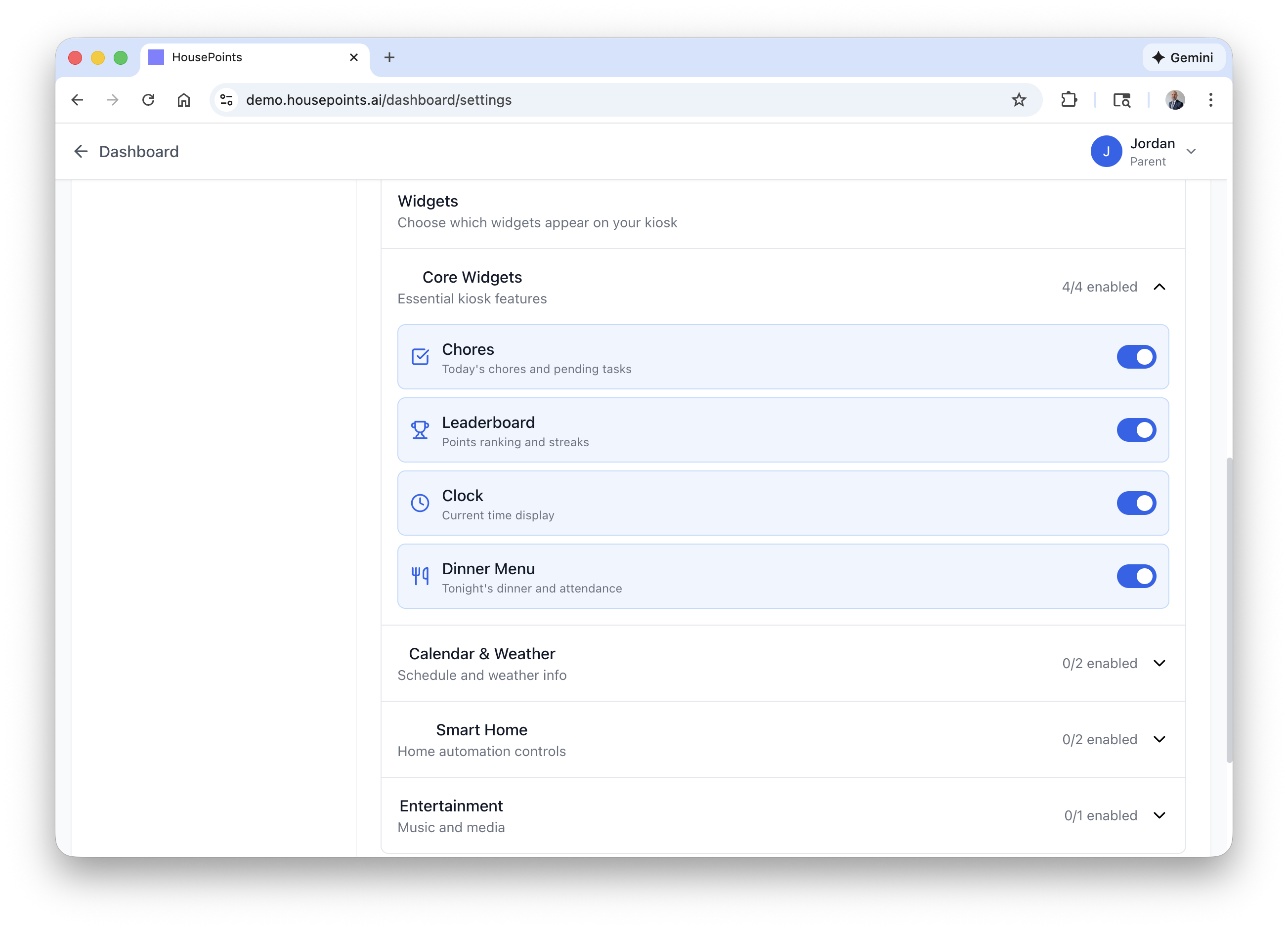Close the HousePoints tab
The width and height of the screenshot is (1288, 930).
click(354, 57)
